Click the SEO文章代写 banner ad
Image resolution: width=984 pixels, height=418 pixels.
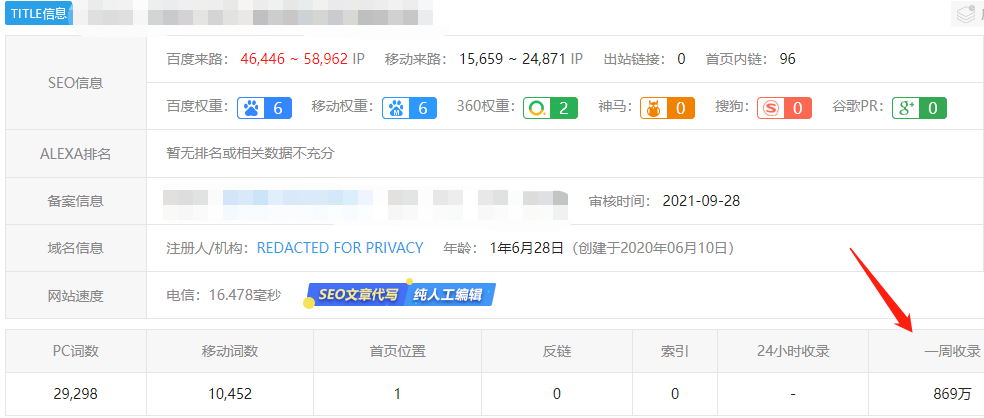(356, 295)
